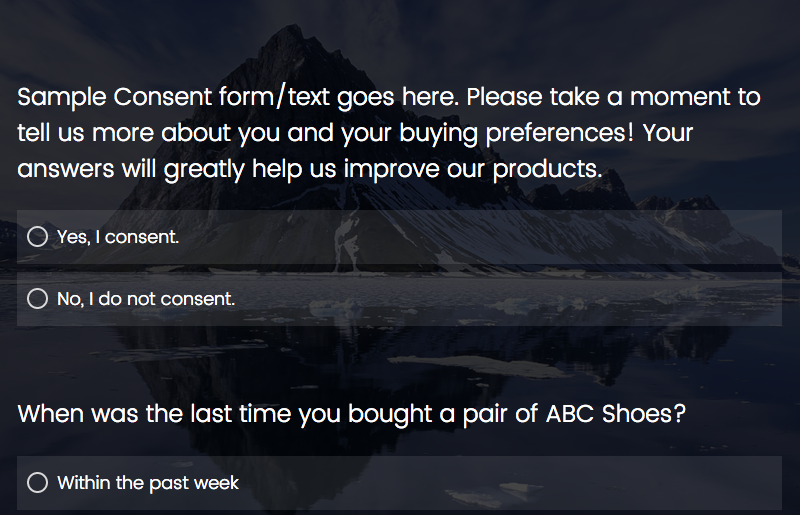Click the water reflection between the two questions
Screen dimensions: 800x515
pyautogui.click(x=400, y=360)
